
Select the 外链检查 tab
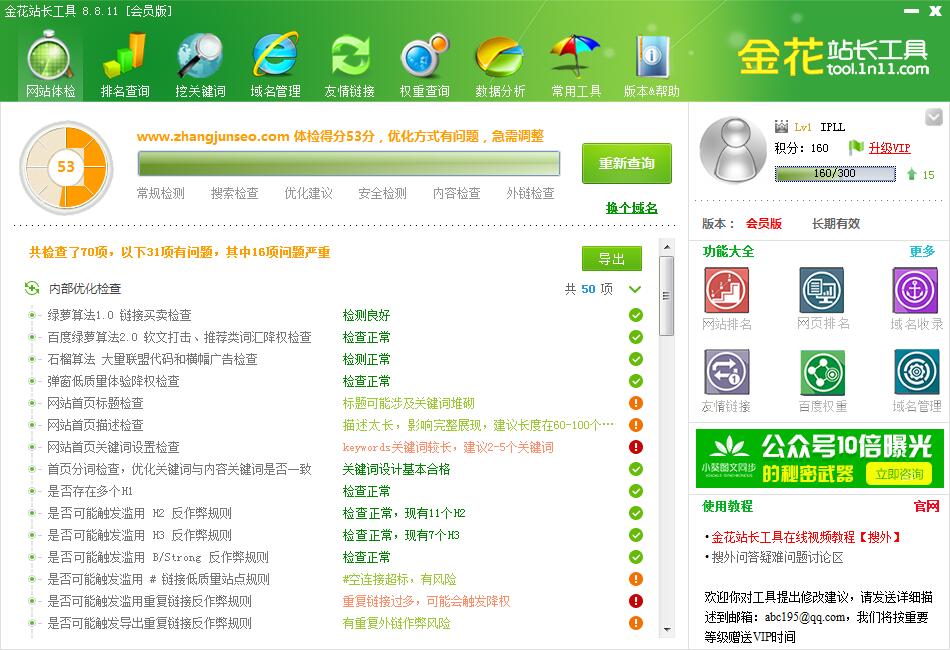pos(530,193)
